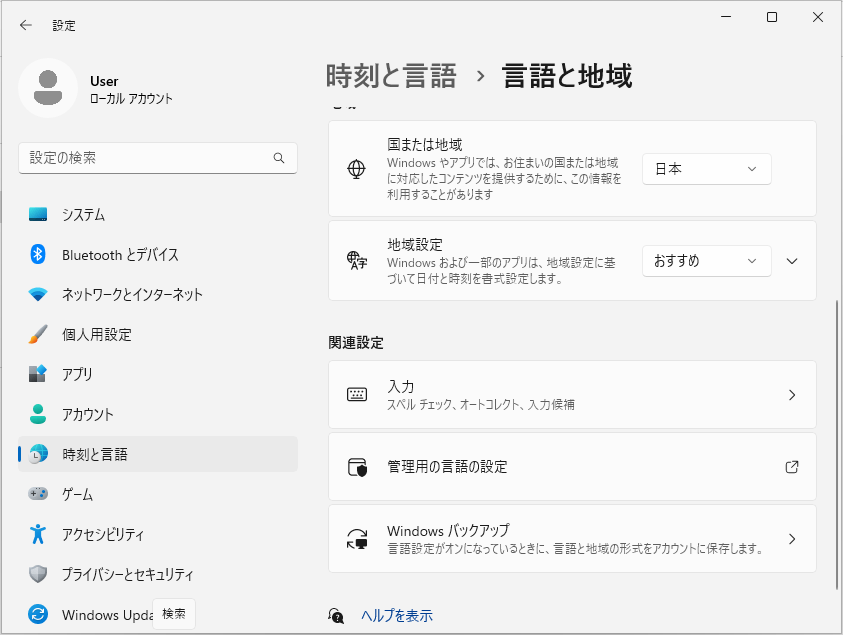
Task: Click the アプリ icon in sidebar
Action: (x=38, y=374)
